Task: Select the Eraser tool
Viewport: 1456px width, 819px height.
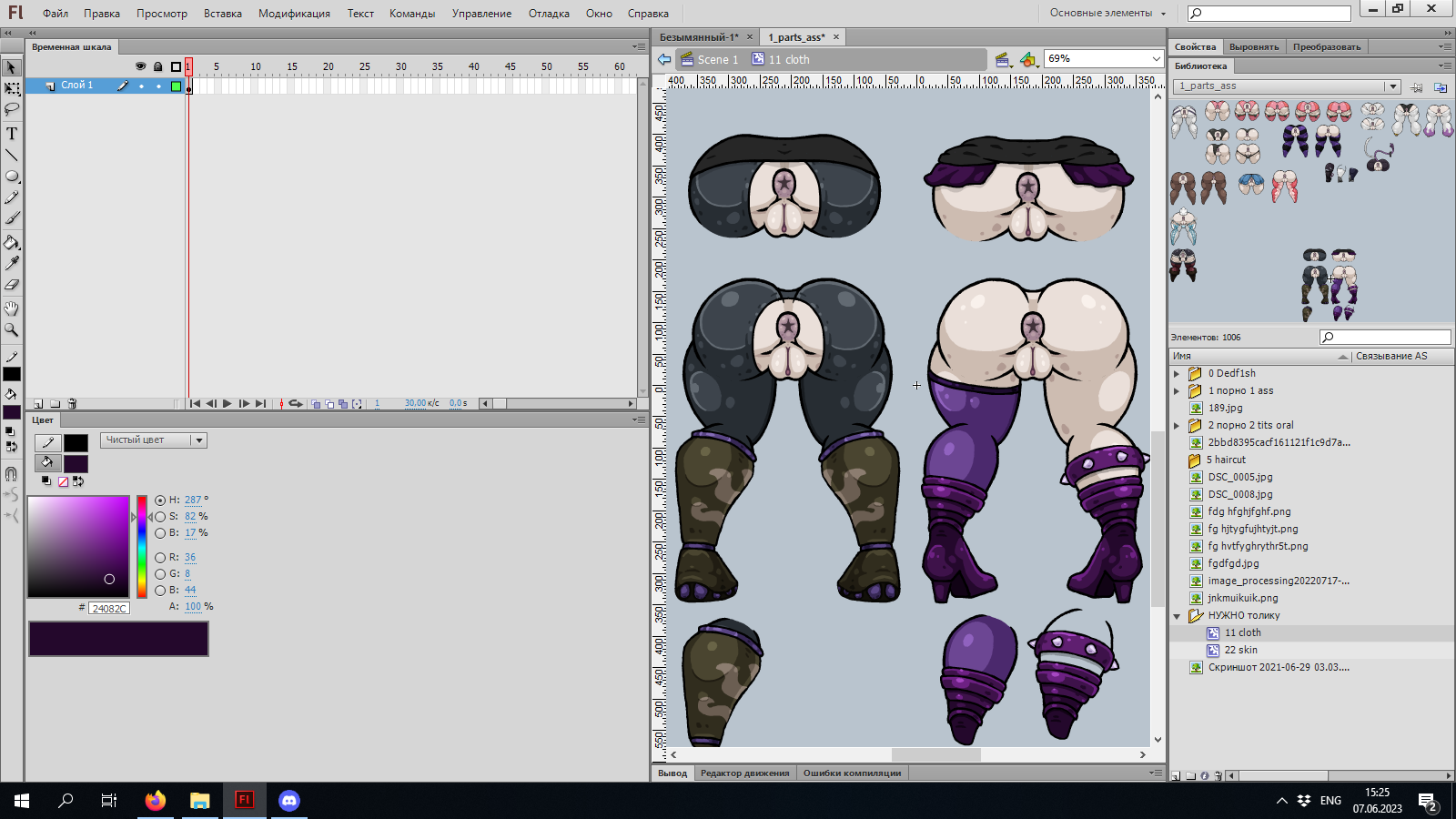Action: [x=12, y=284]
